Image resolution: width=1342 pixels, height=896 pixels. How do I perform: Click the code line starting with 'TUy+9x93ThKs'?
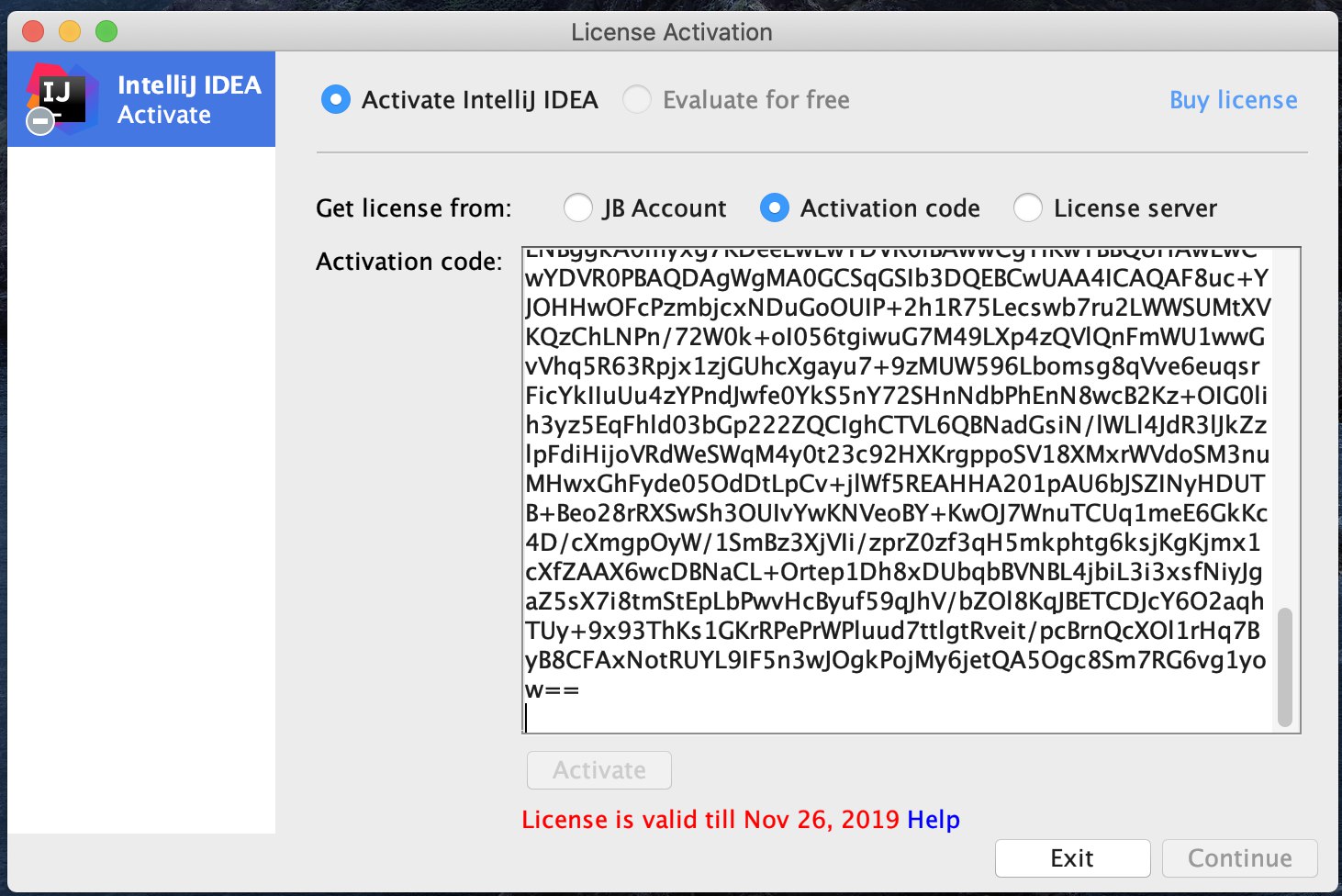892,631
